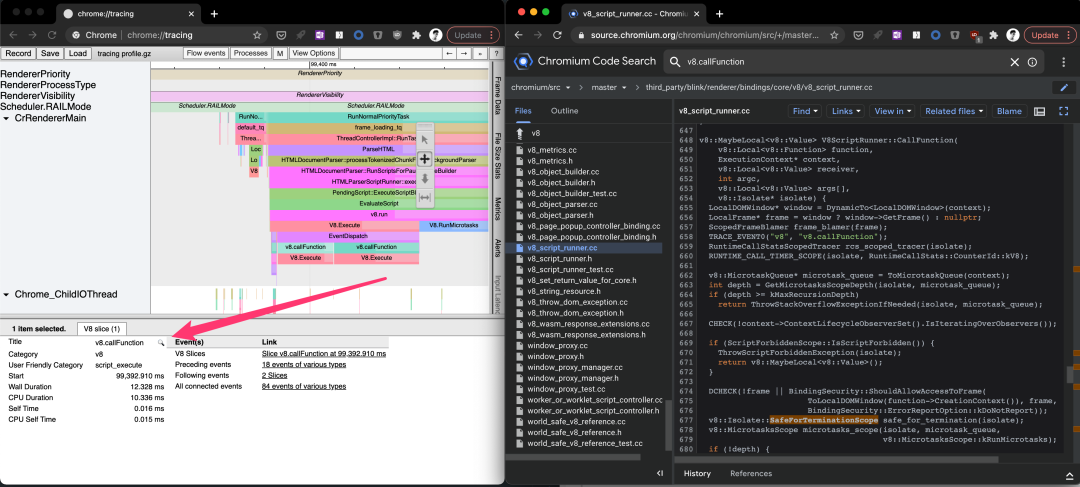The width and height of the screenshot is (1080, 487).
Task: Open the Find dropdown
Action: tap(805, 111)
